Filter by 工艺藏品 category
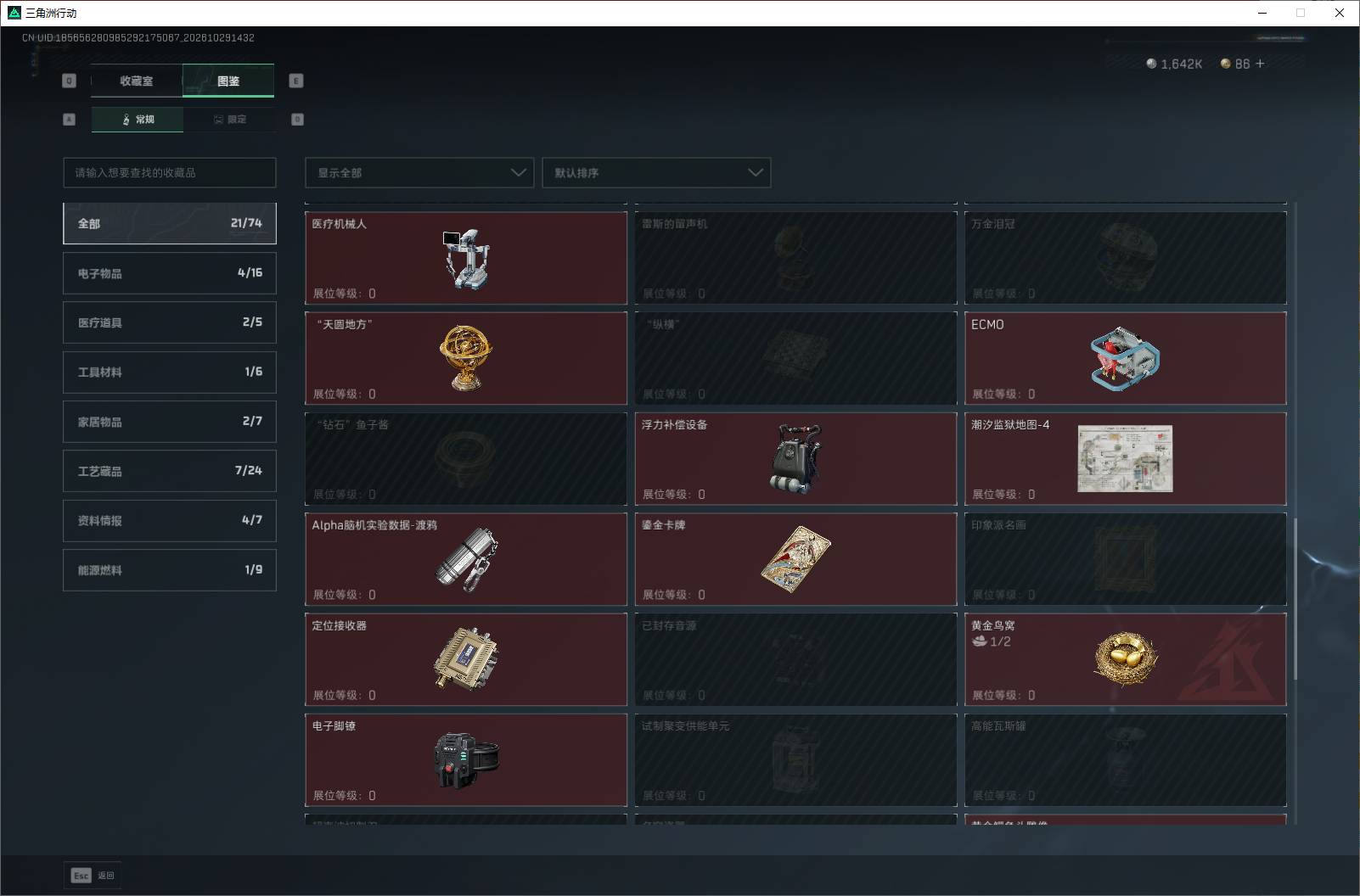 (170, 471)
